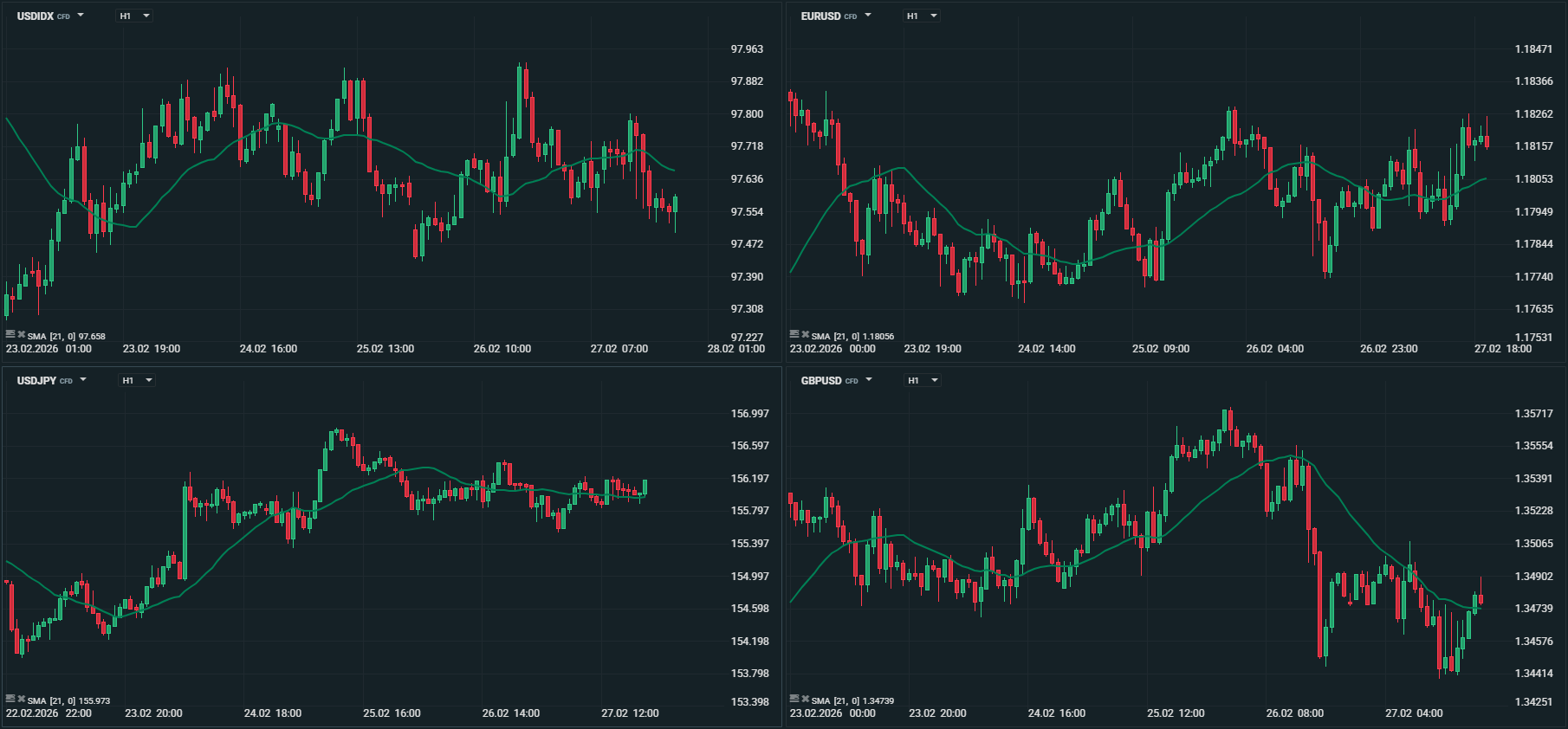
Task: Open SMA settings icon on GBPUSD chart
Action: point(794,699)
